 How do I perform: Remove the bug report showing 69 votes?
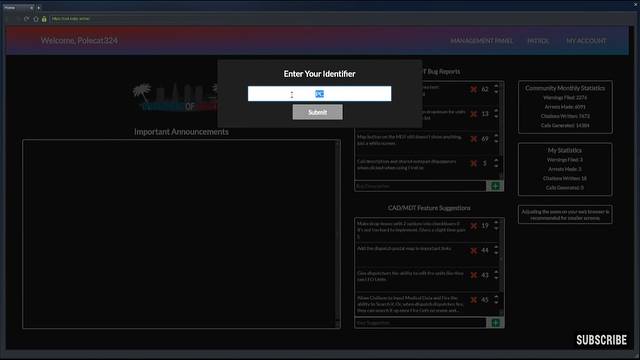(x=473, y=139)
